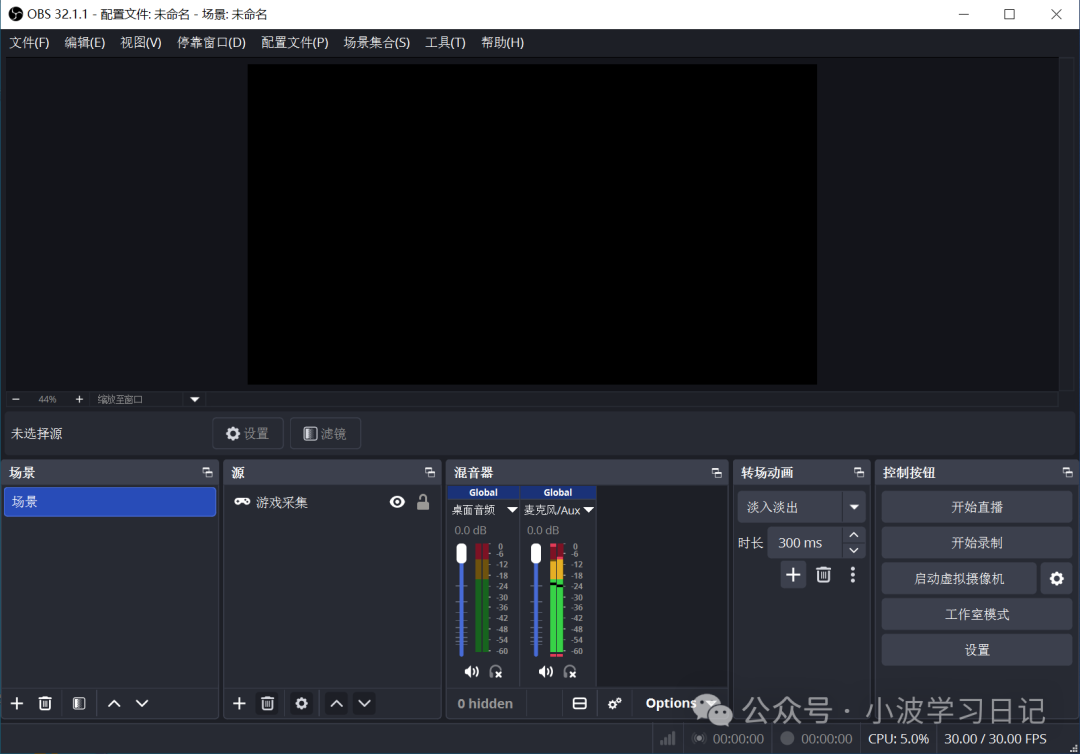Open the 缩放至窗口 preview scaling dropdown
Viewport: 1080px width, 754px height.
tap(195, 399)
